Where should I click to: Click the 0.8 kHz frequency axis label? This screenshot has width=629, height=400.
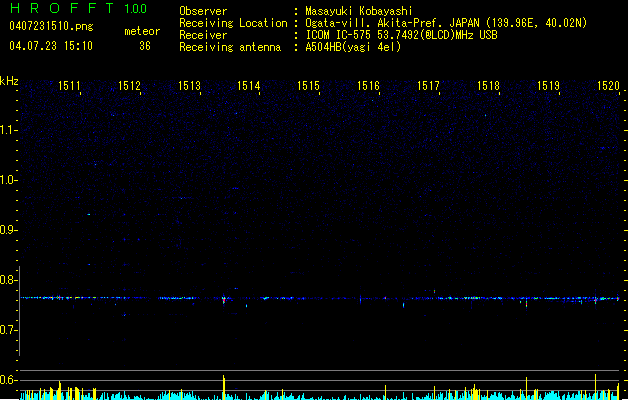tap(8, 280)
